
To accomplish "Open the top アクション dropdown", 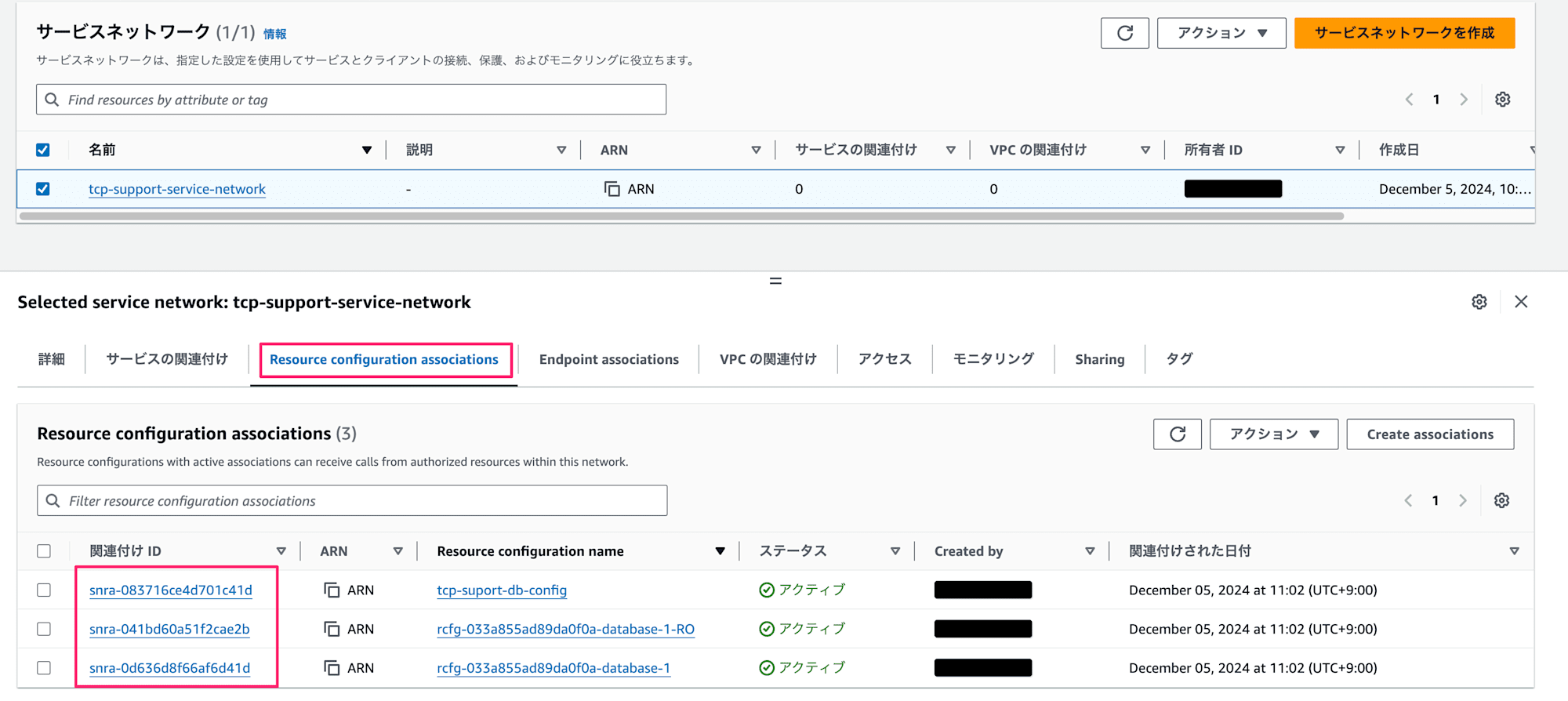I will tap(1221, 33).
